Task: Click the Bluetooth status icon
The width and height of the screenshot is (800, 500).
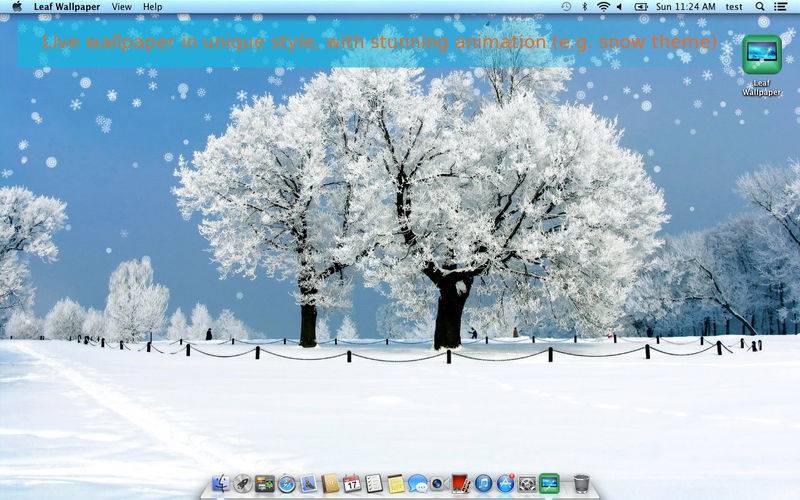Action: 585,7
